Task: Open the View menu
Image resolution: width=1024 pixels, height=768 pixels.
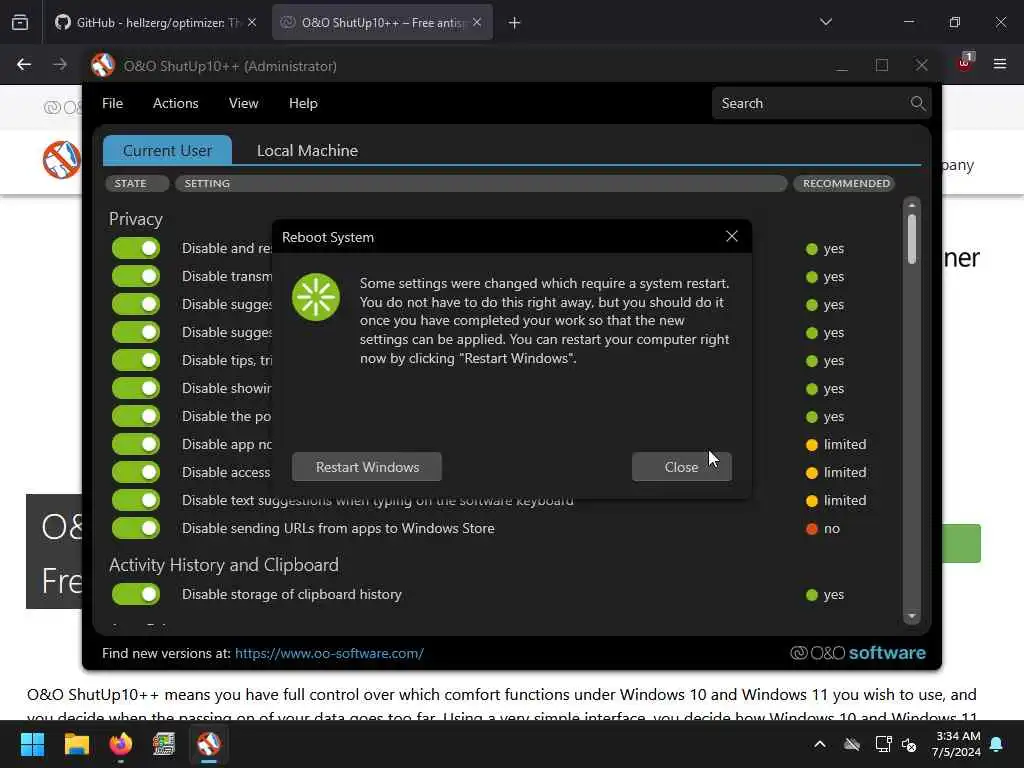Action: coord(244,103)
